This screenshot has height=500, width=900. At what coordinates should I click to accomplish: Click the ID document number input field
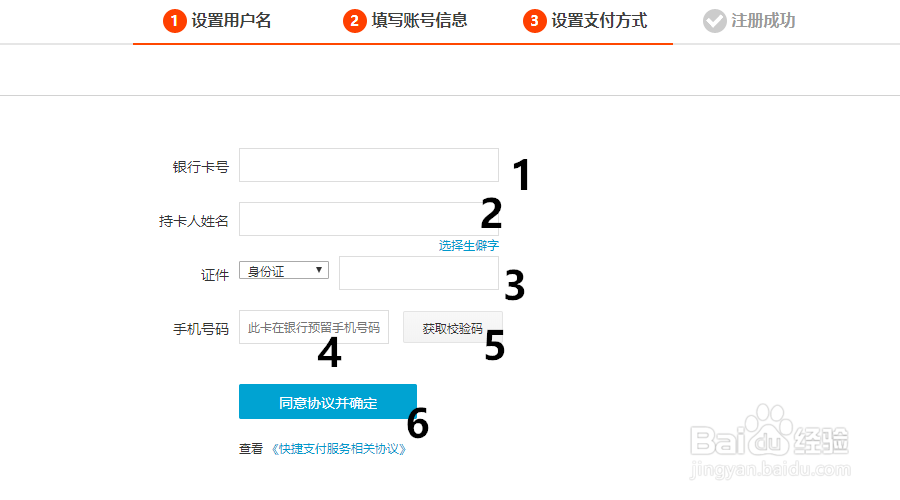tap(418, 273)
